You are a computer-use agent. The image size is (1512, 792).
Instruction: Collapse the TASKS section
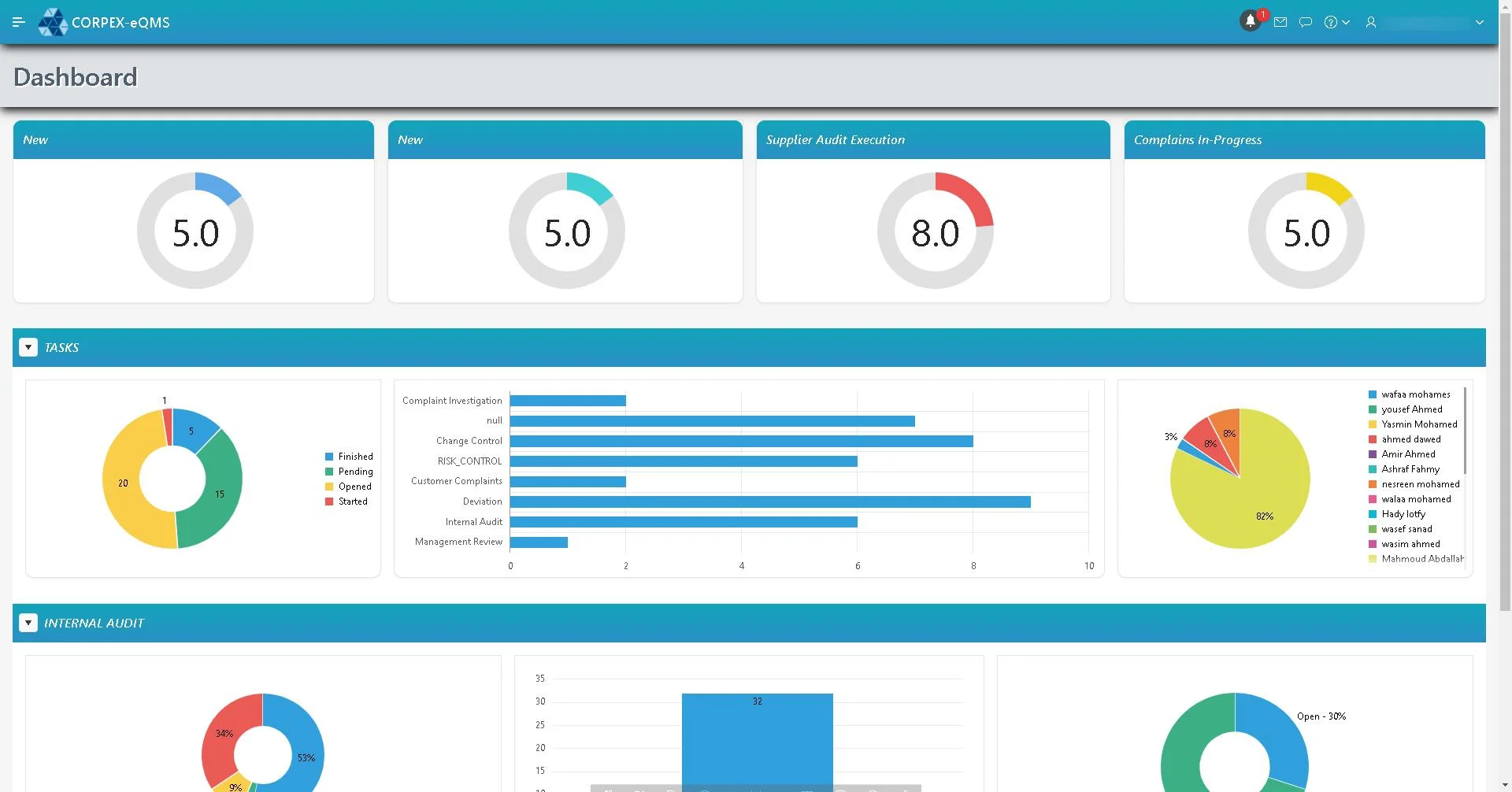[x=28, y=346]
